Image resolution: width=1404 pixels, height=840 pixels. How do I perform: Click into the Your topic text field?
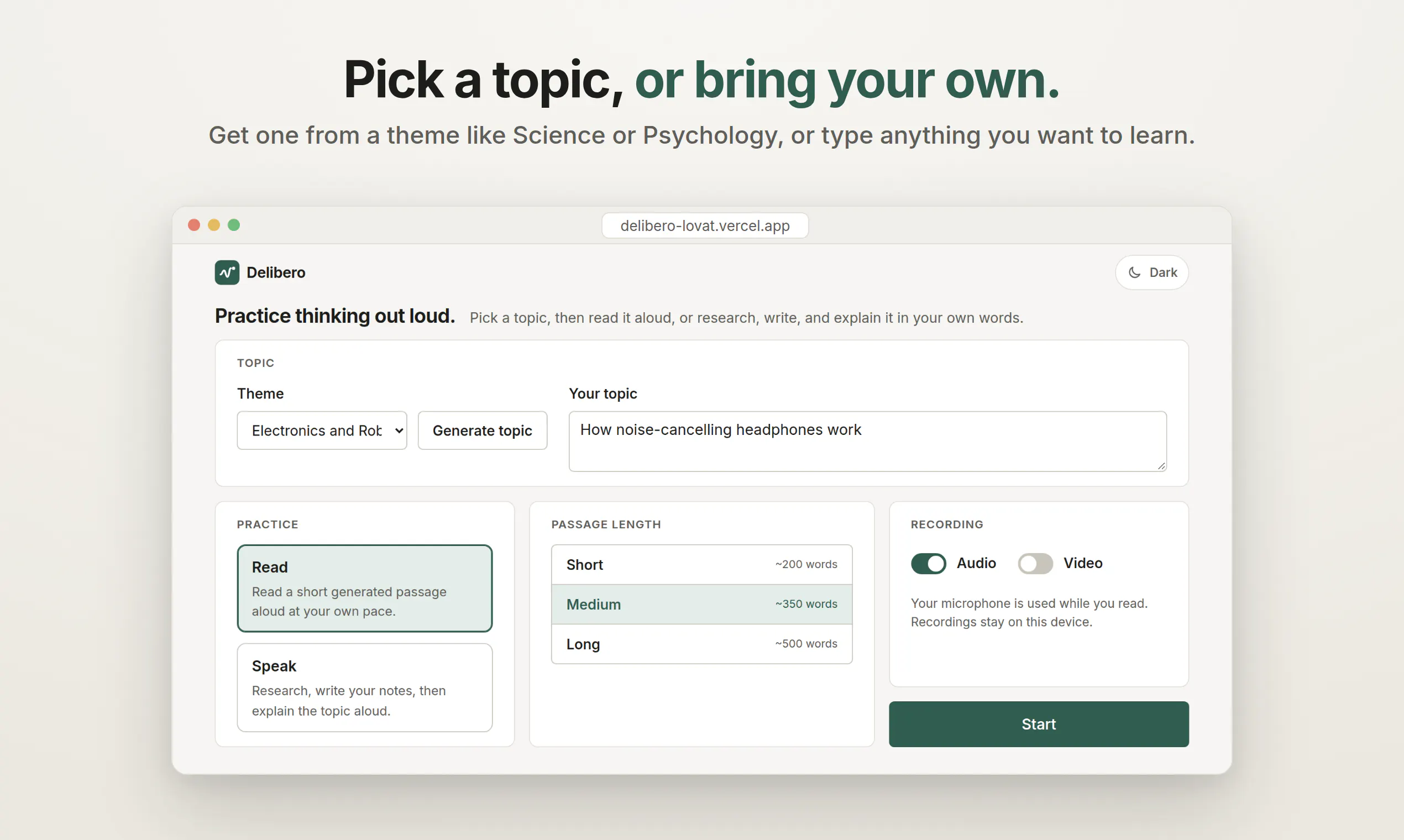point(867,441)
